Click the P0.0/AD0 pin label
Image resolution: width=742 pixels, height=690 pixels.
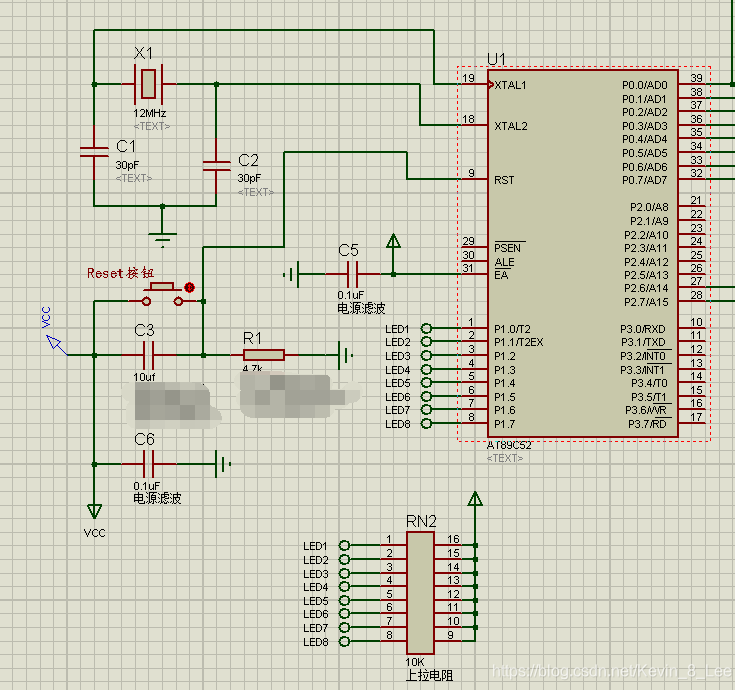point(645,85)
